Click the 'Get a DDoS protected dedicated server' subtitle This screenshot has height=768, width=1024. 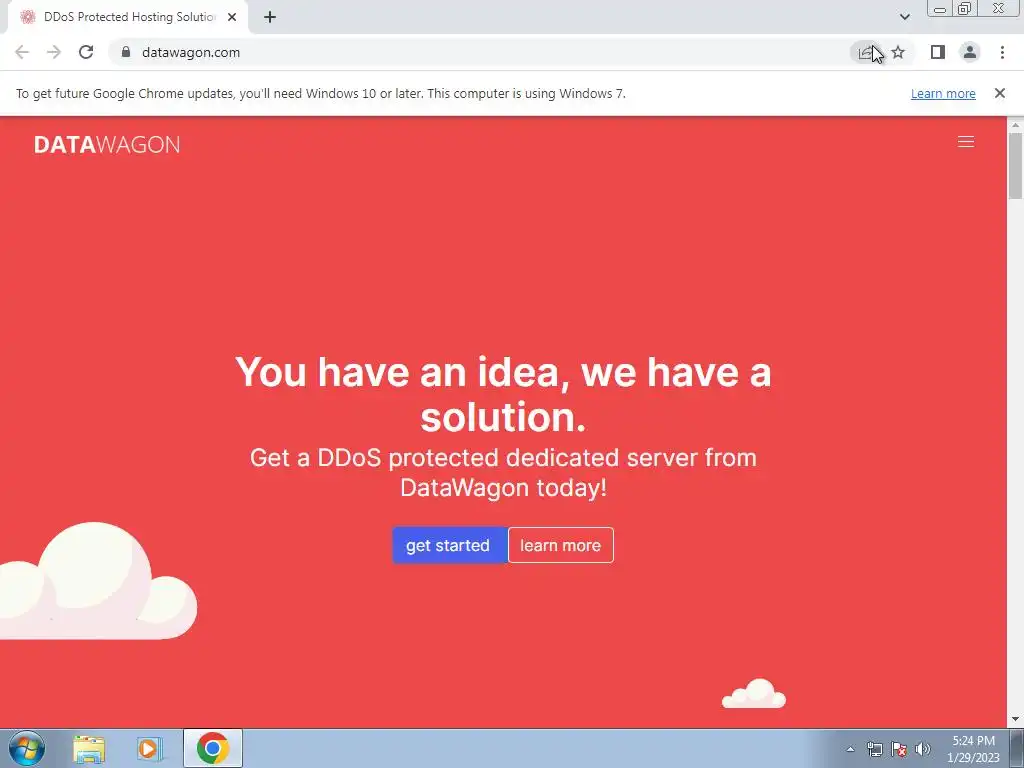pyautogui.click(x=503, y=472)
